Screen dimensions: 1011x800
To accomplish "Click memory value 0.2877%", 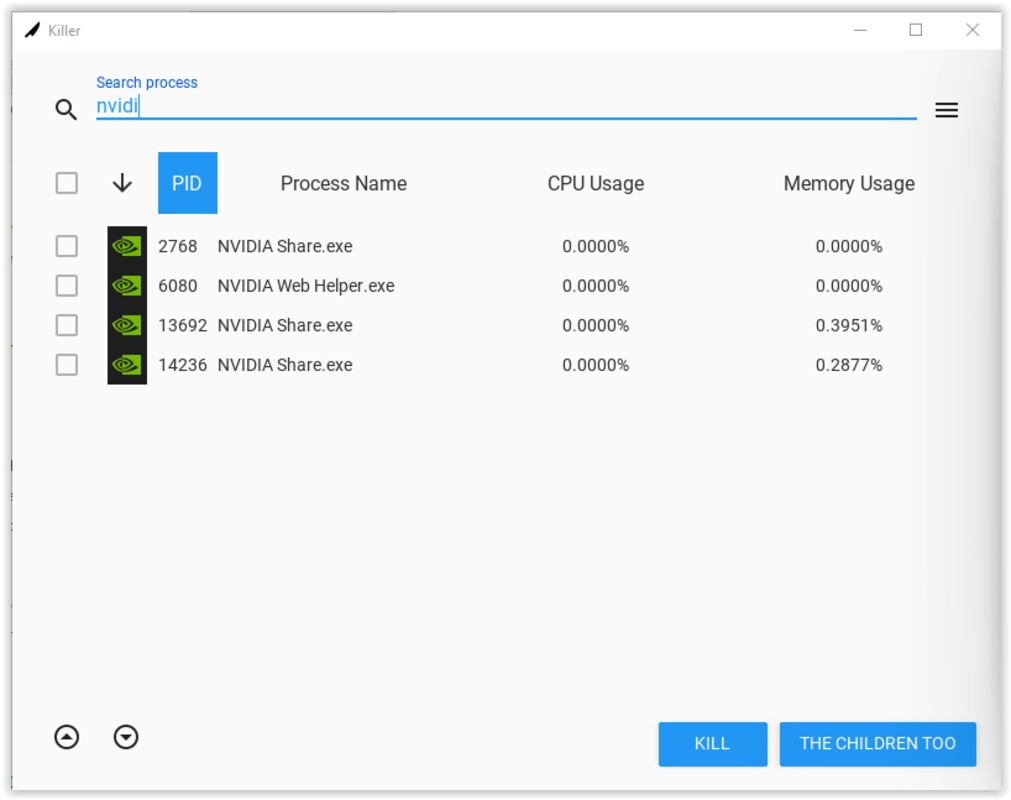I will [x=849, y=365].
